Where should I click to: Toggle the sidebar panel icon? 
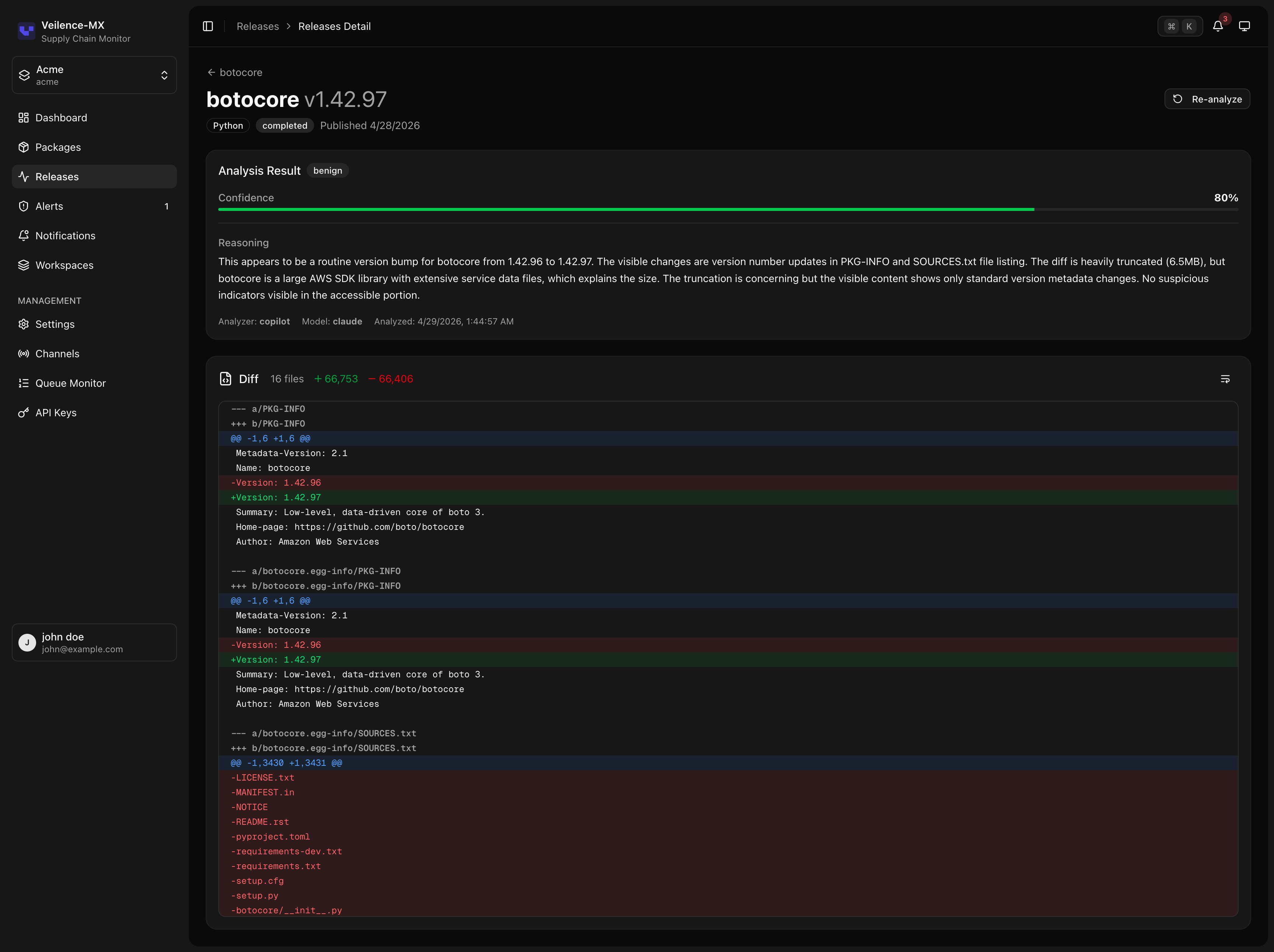coord(208,26)
